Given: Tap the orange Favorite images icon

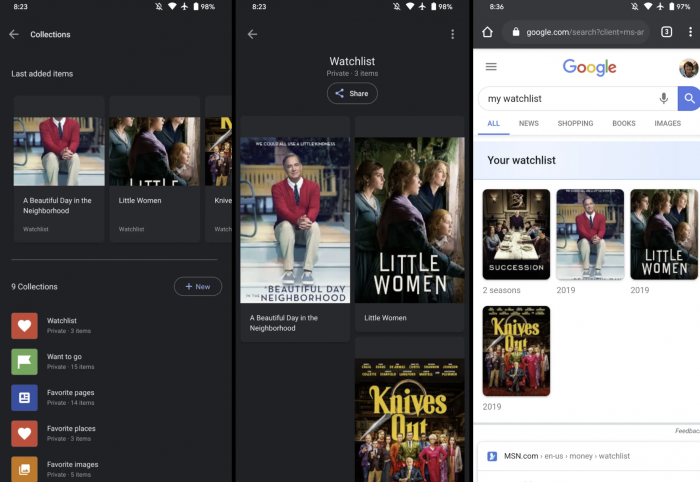Looking at the screenshot, I should pyautogui.click(x=25, y=469).
